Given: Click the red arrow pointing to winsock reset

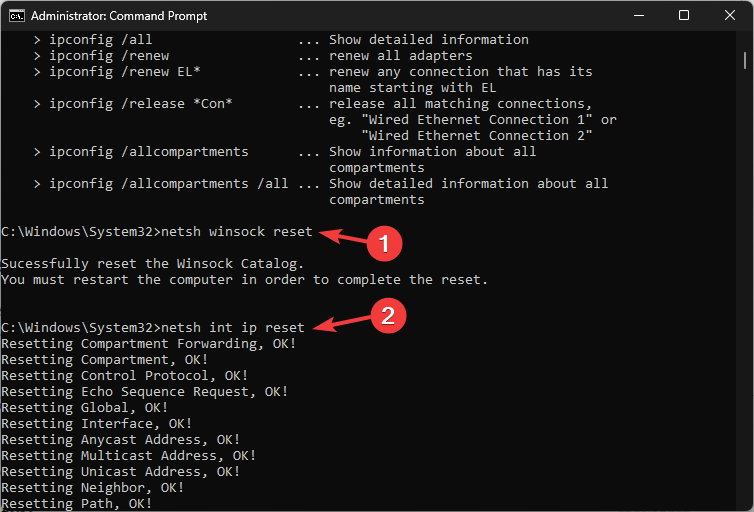Looking at the screenshot, I should [342, 237].
